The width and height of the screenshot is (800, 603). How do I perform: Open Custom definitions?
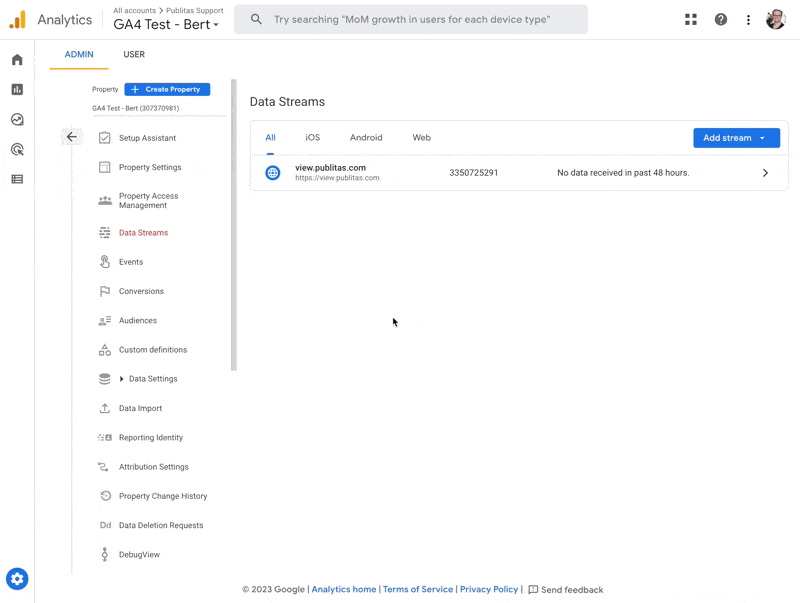(153, 349)
